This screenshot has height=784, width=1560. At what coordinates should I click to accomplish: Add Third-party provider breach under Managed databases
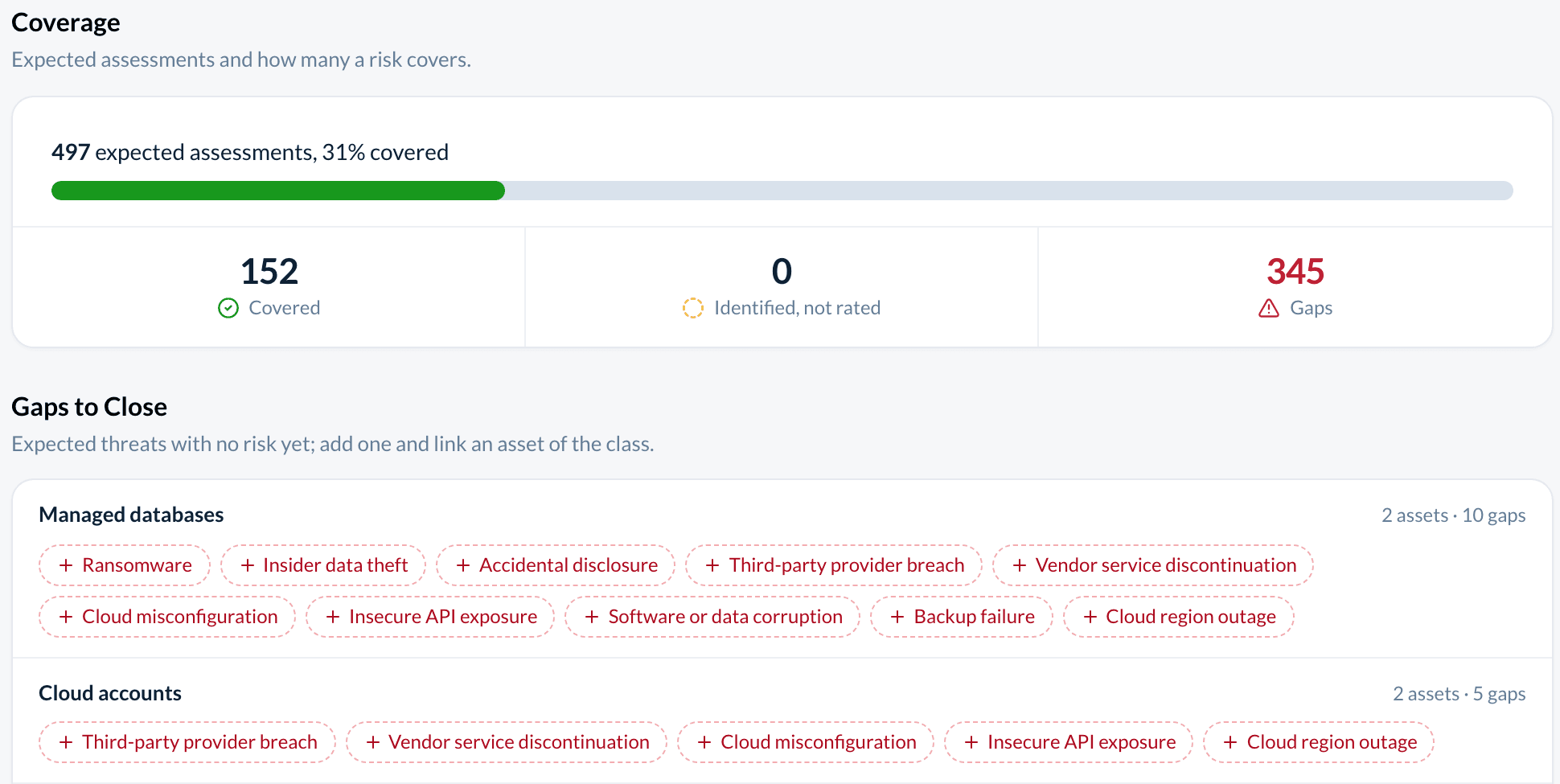834,565
